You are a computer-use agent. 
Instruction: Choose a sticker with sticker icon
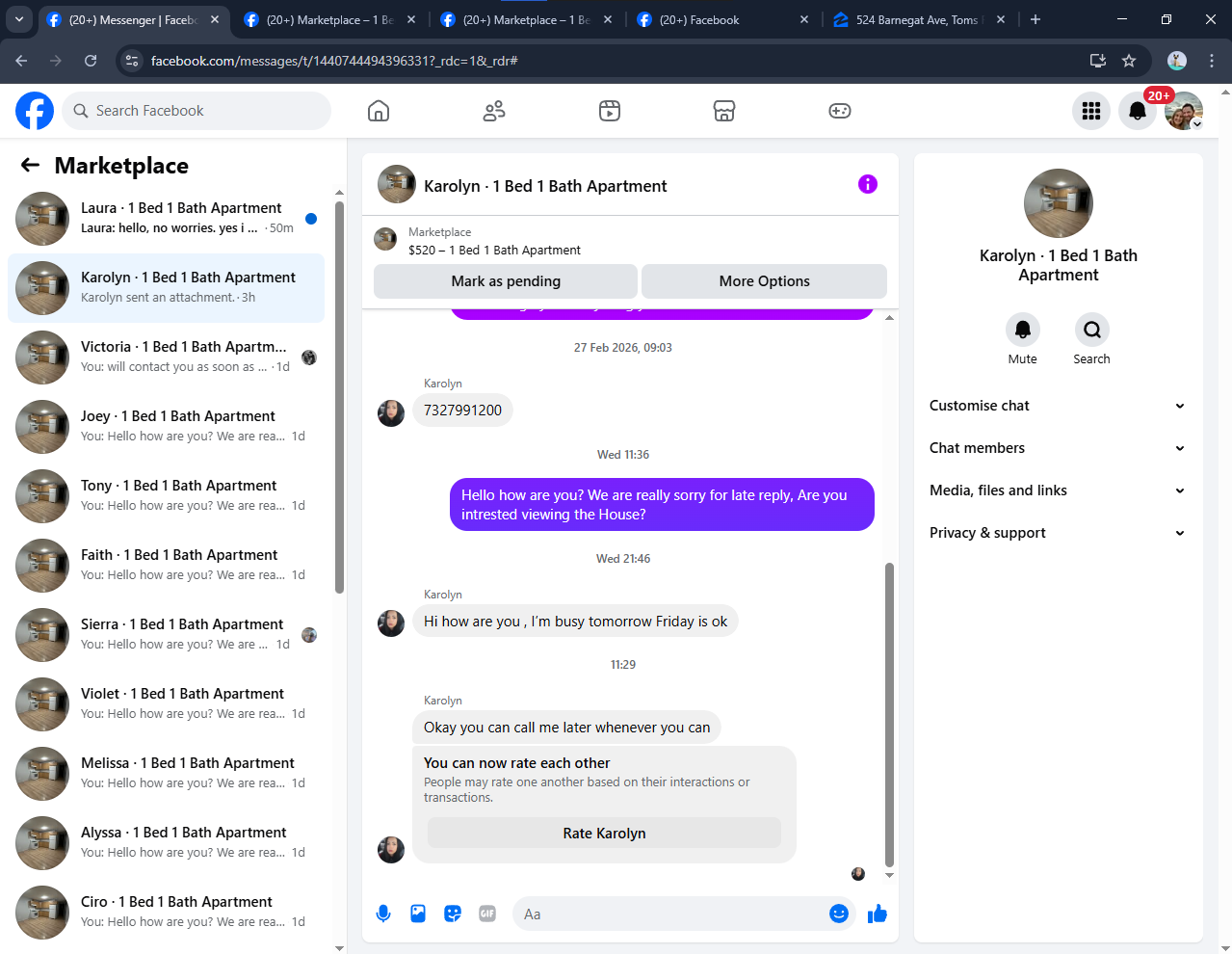[453, 914]
